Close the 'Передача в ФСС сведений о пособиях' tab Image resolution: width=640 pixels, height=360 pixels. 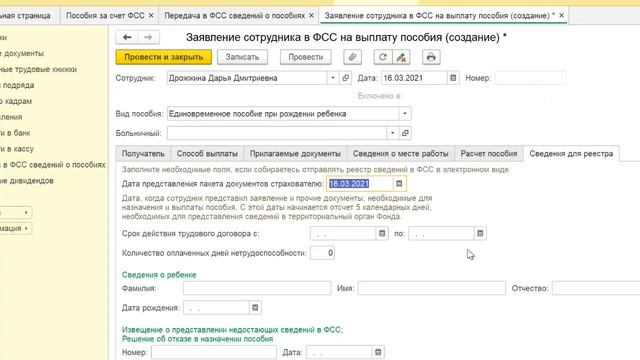pos(311,16)
